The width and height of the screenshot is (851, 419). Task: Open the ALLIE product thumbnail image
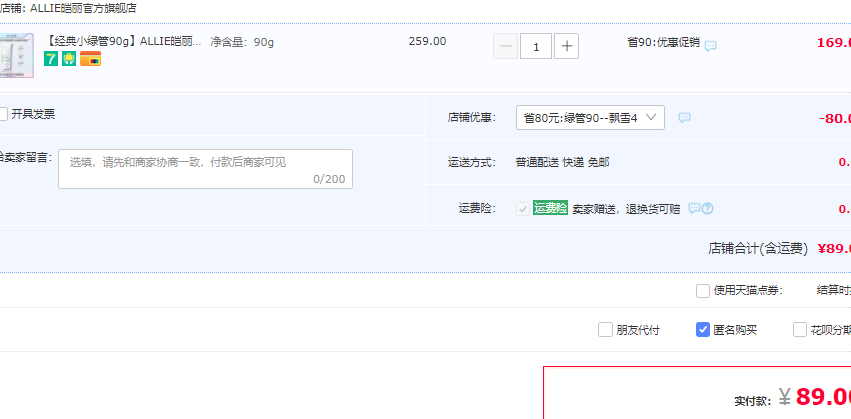pyautogui.click(x=17, y=55)
